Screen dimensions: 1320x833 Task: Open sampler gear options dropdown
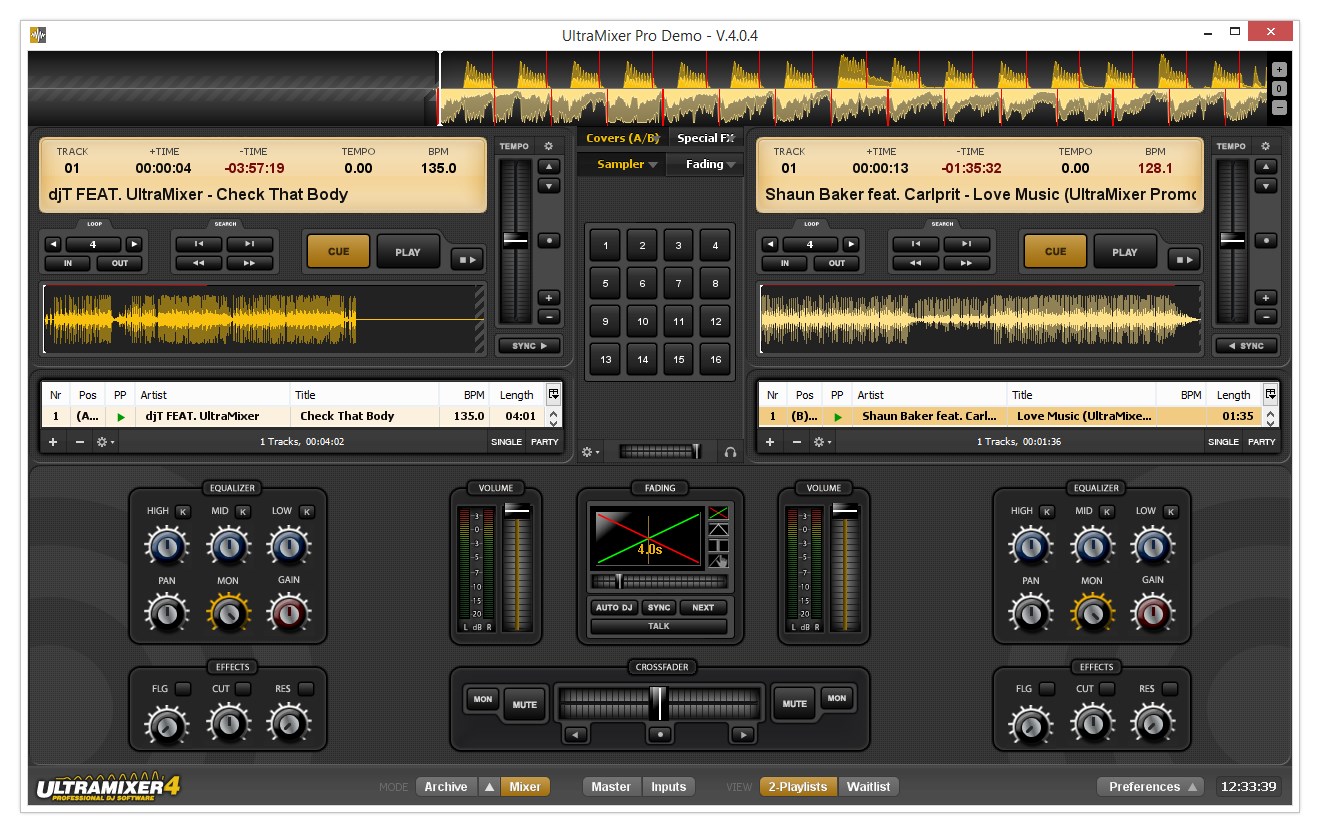coord(591,452)
